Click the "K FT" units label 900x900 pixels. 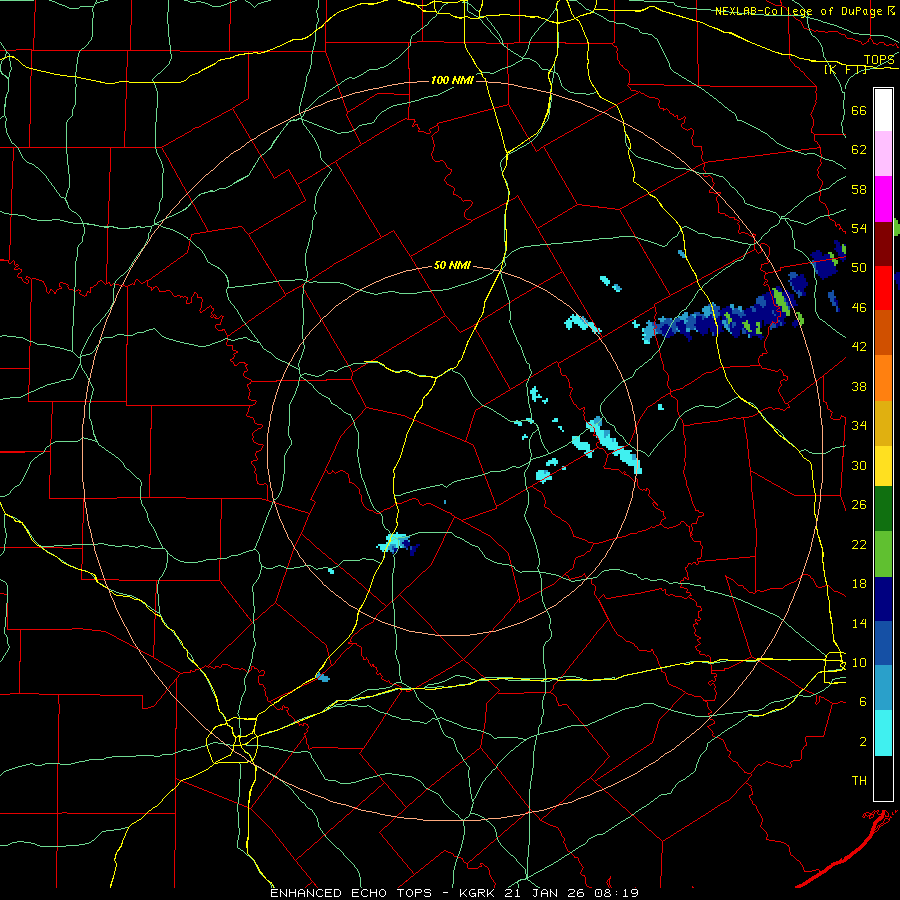click(845, 70)
